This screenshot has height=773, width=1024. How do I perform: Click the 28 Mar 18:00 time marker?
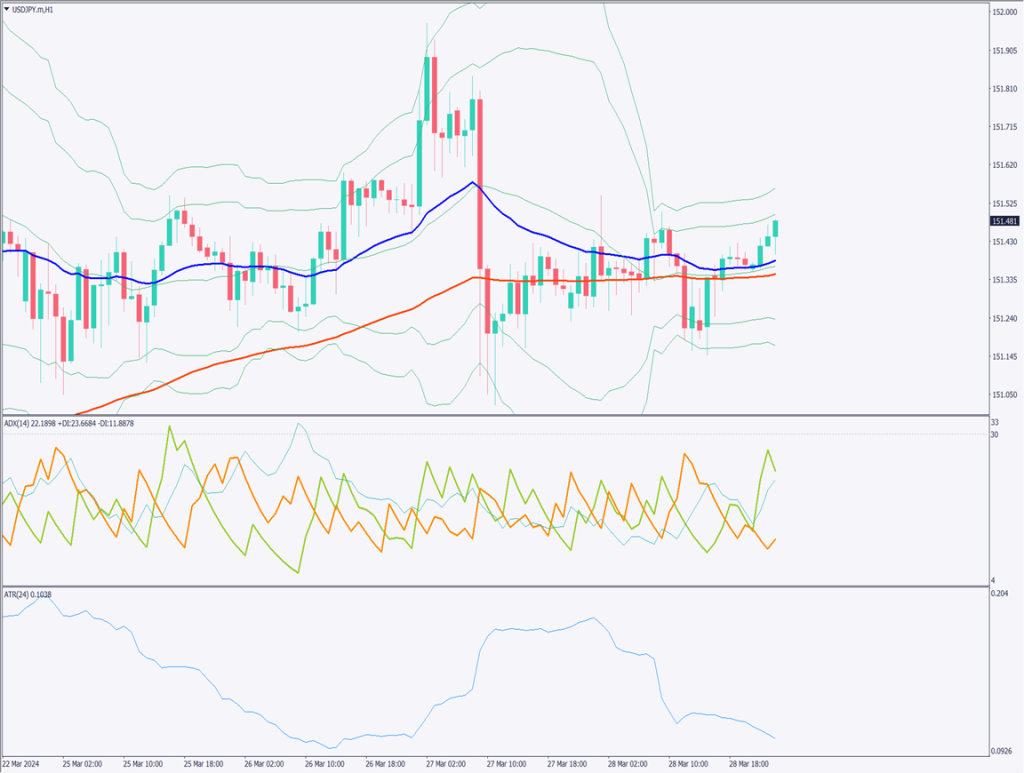click(750, 763)
